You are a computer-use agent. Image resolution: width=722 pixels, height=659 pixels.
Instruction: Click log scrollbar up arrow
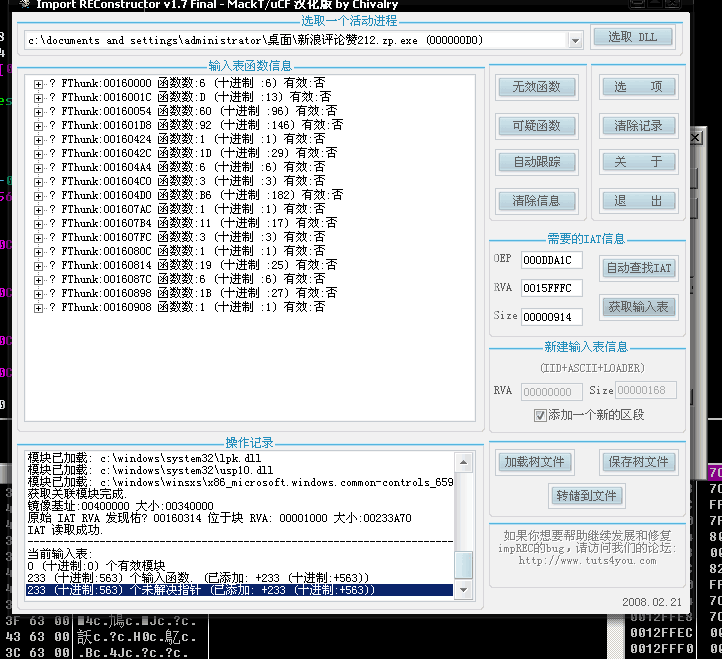tap(464, 462)
